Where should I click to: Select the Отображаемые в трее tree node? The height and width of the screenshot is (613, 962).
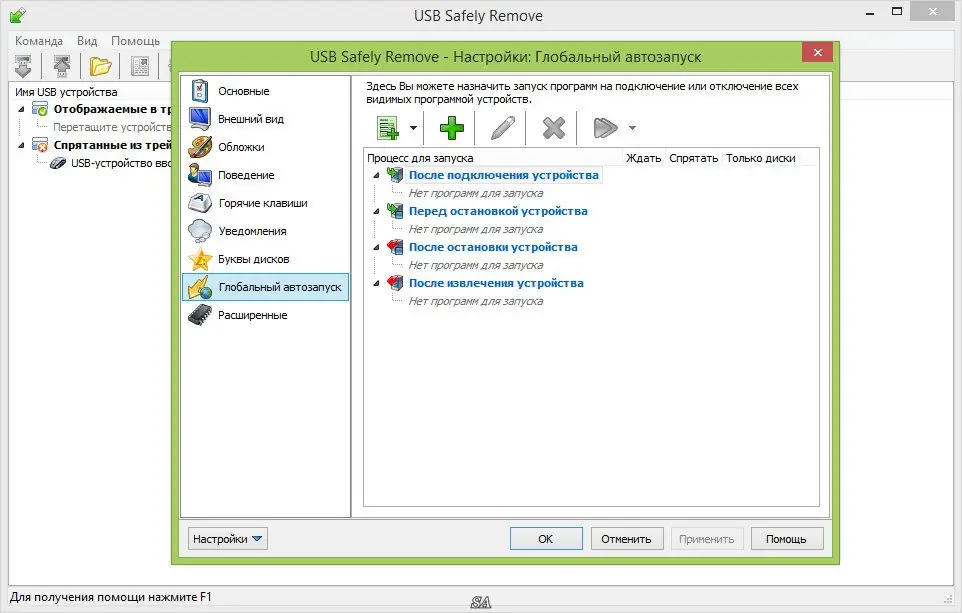point(112,109)
